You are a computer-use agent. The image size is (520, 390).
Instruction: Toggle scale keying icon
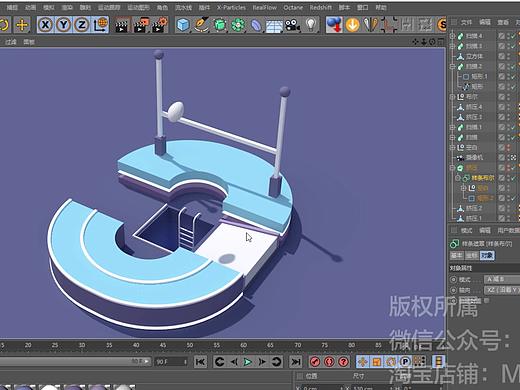[377, 362]
